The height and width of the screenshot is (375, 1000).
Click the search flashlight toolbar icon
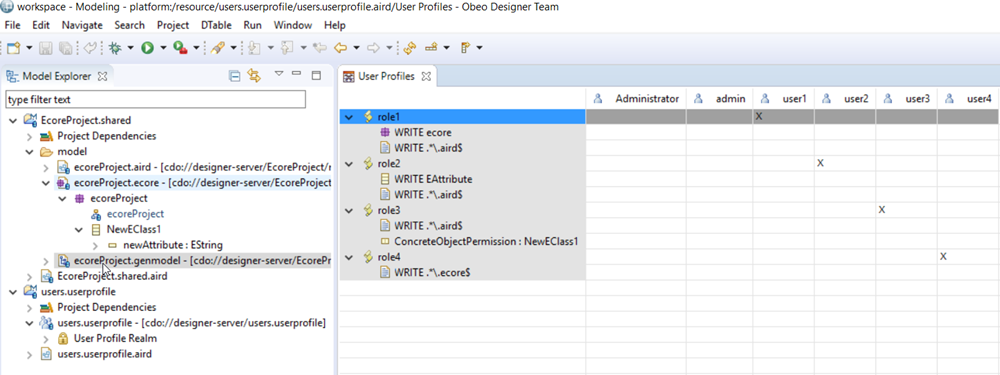click(217, 47)
